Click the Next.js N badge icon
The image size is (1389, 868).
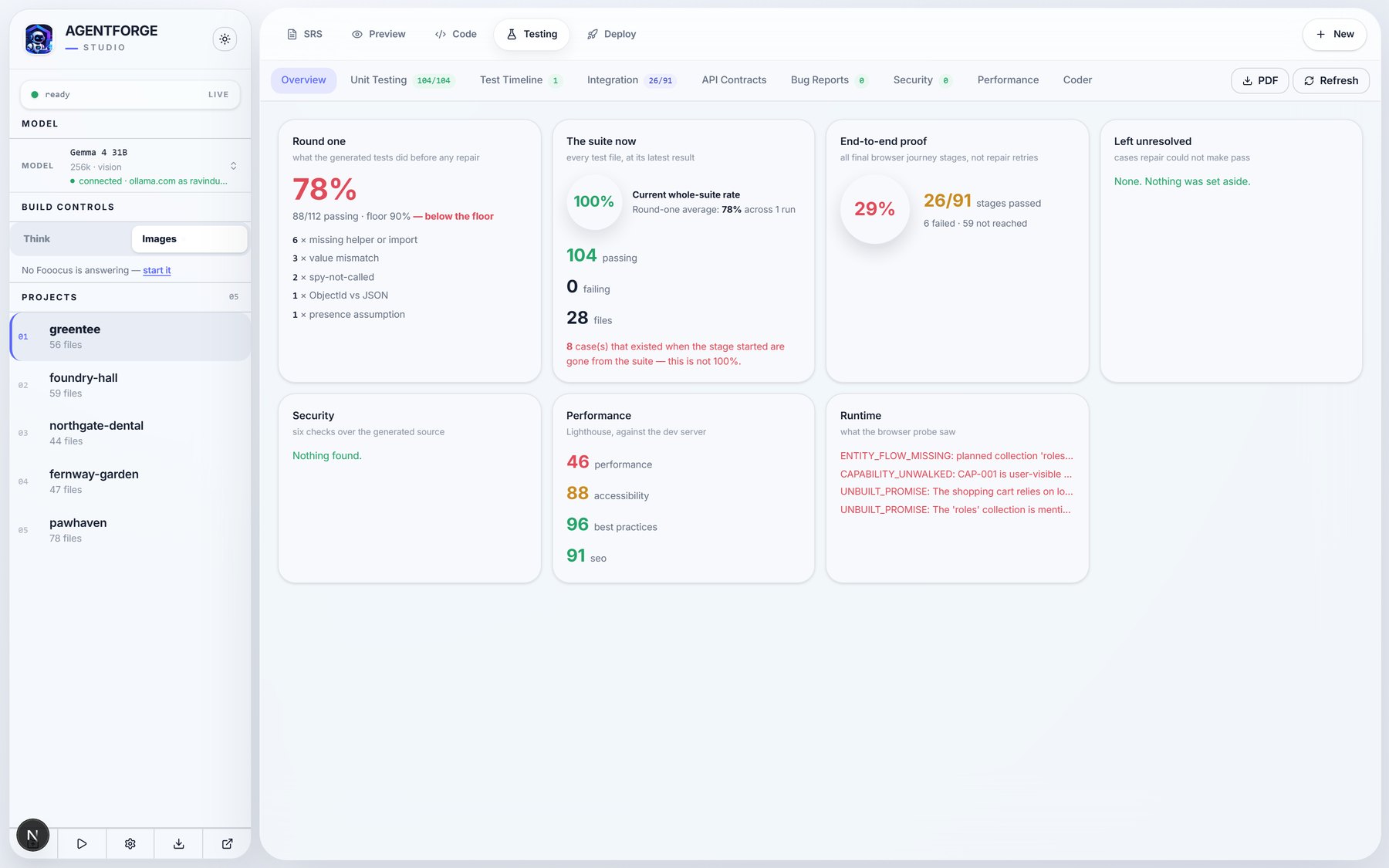tap(33, 835)
